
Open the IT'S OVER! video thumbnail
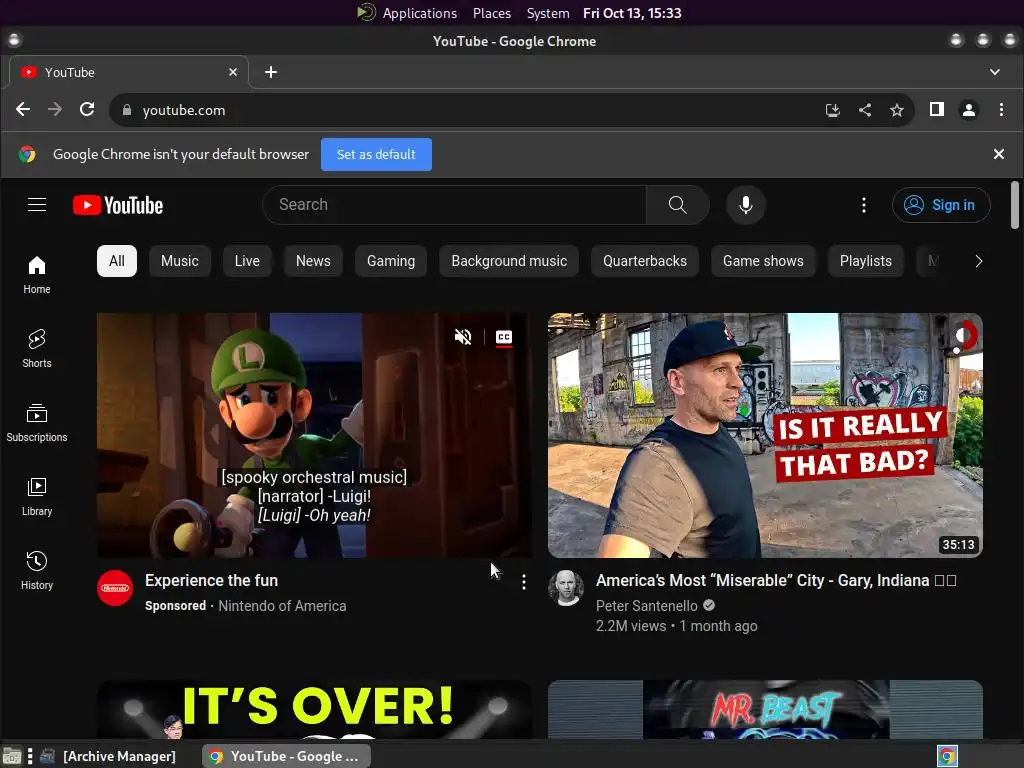pyautogui.click(x=314, y=710)
